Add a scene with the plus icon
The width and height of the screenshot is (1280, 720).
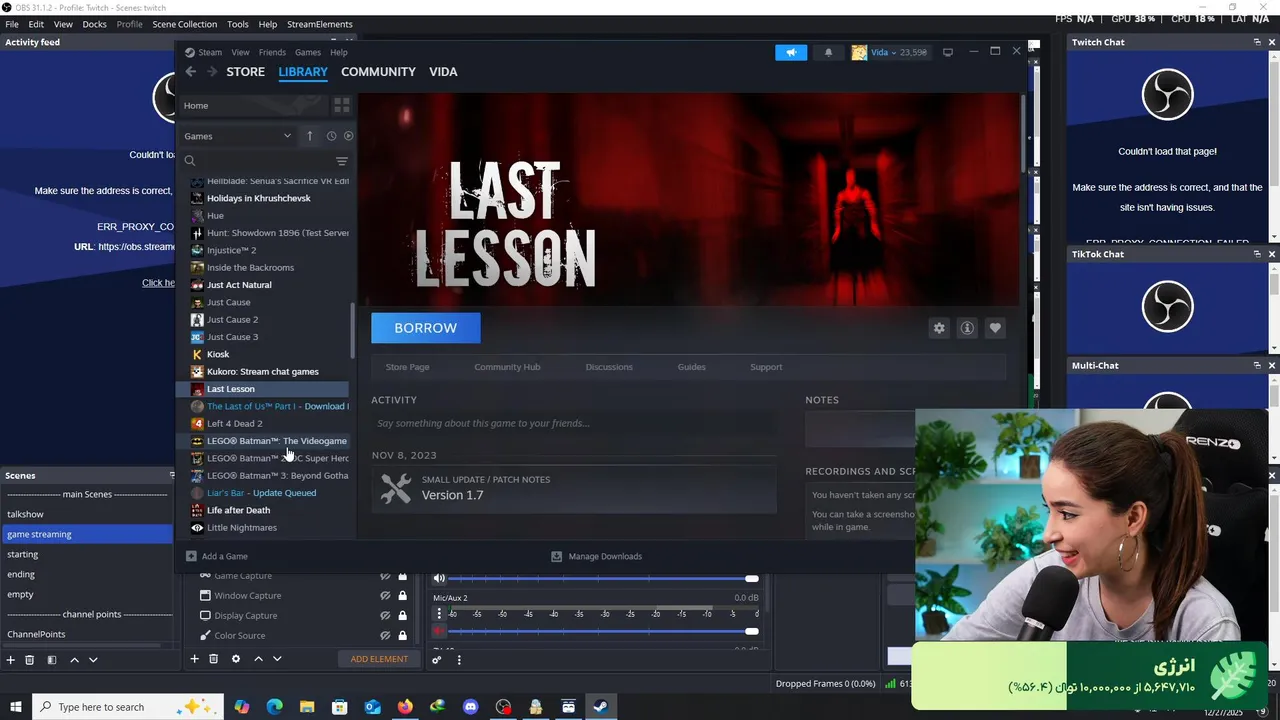point(11,660)
